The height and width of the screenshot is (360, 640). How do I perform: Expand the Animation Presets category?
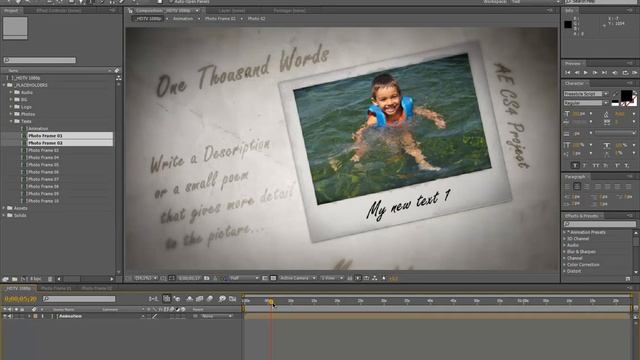click(x=565, y=232)
